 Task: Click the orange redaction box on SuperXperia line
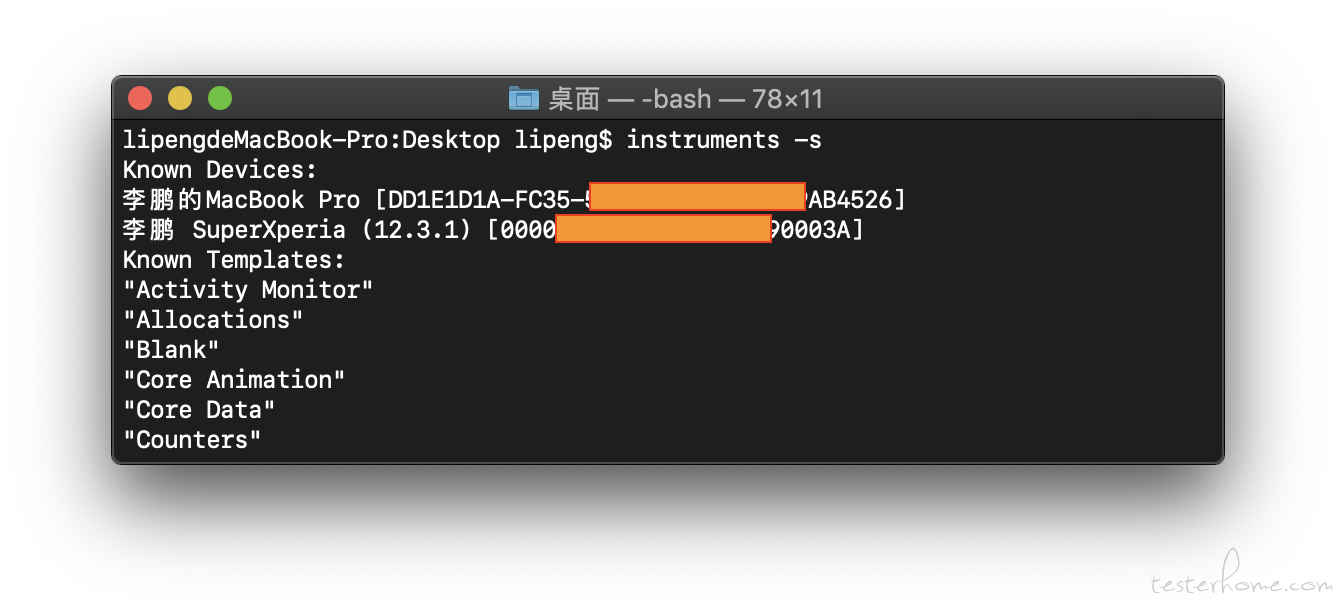pyautogui.click(x=663, y=229)
